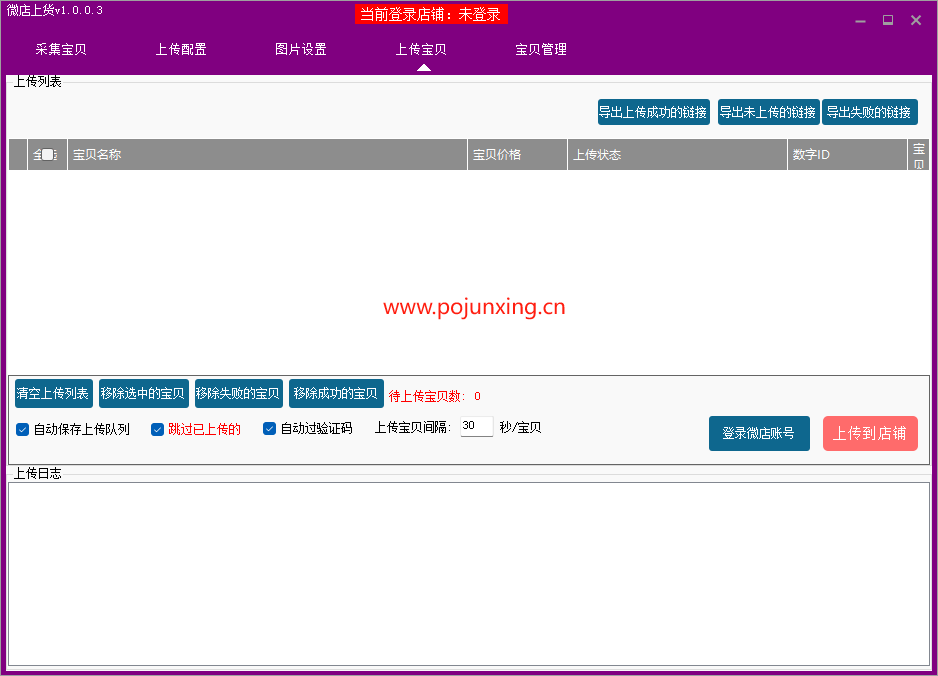Click the 当前登录店铺：未登录 status label
938x676 pixels.
[x=431, y=14]
